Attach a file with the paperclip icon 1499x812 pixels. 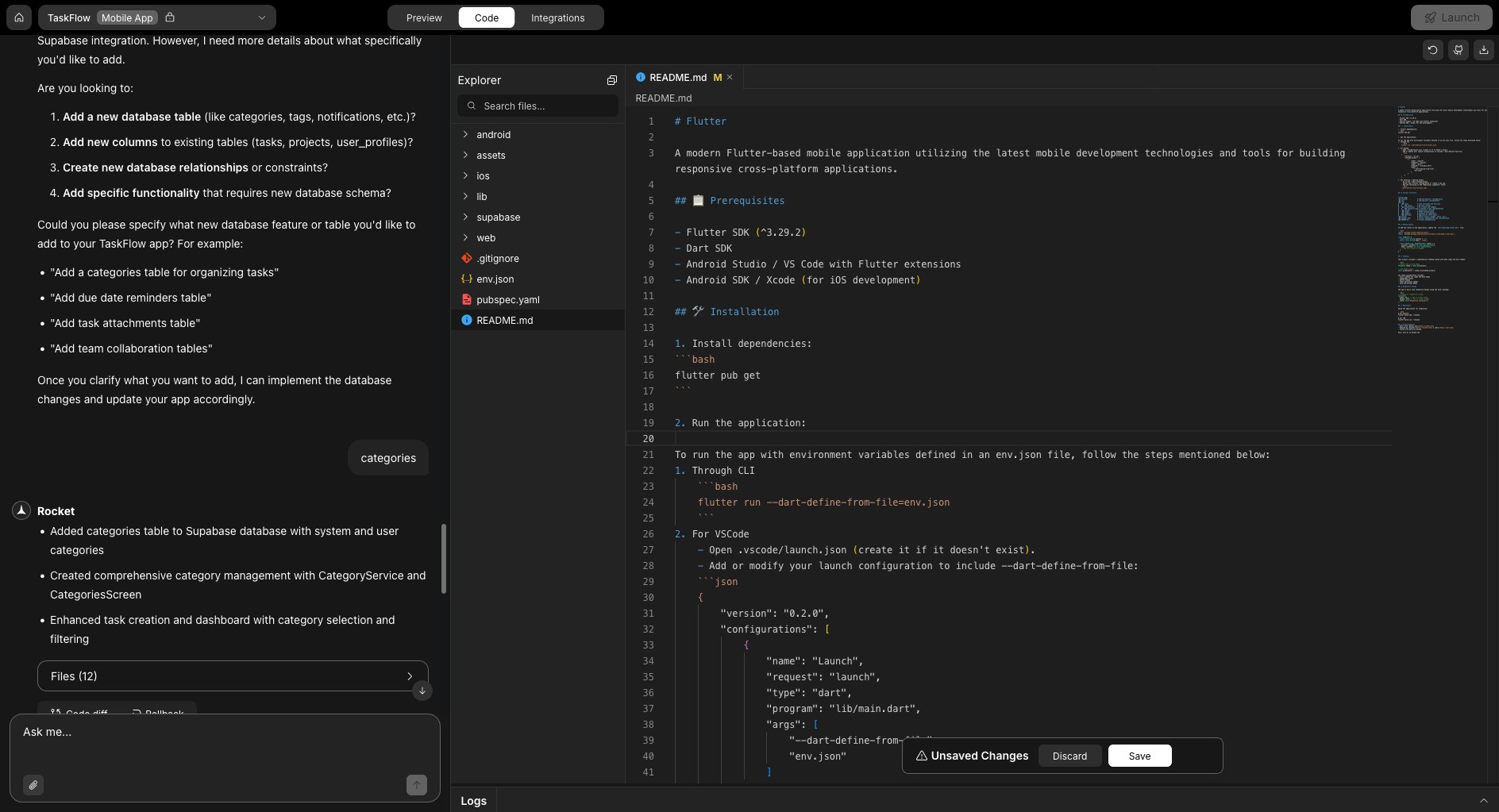point(33,785)
